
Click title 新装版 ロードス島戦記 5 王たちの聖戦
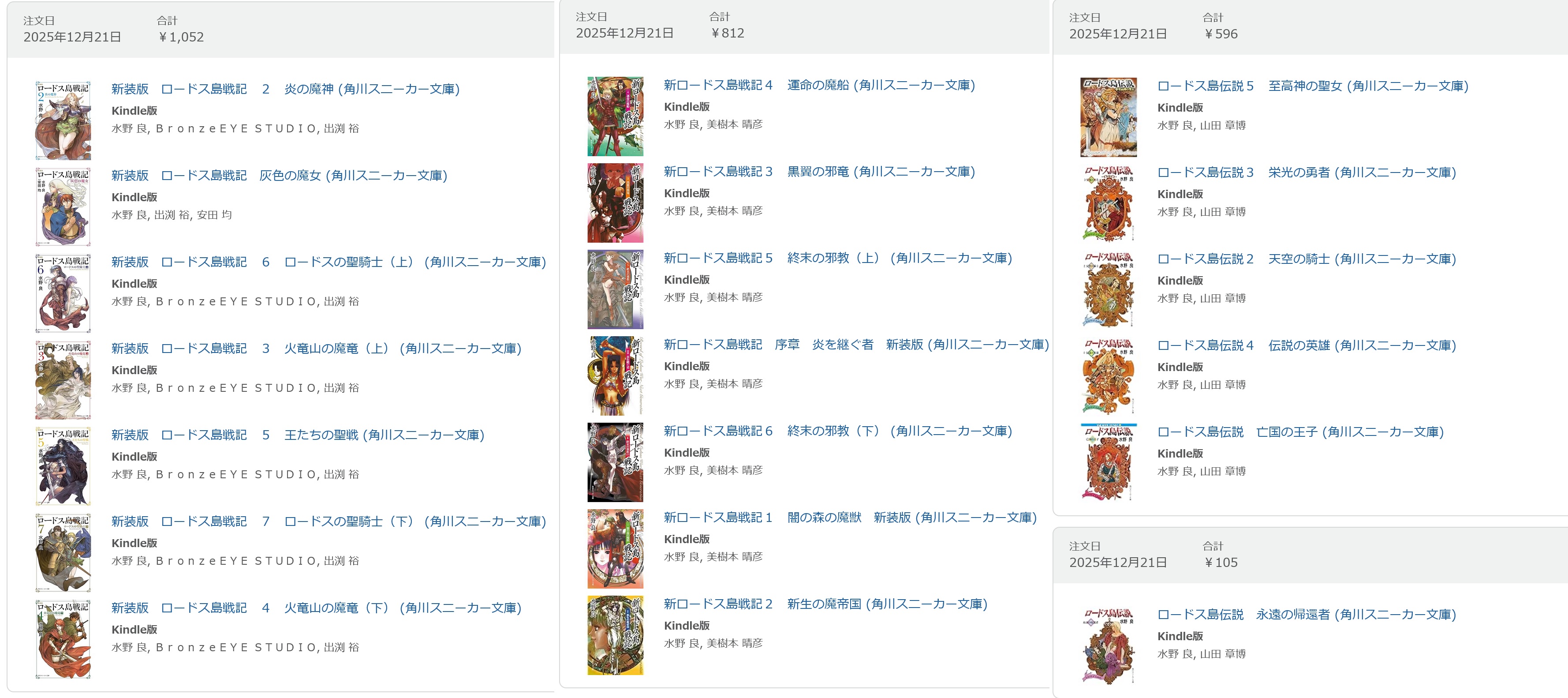pyautogui.click(x=298, y=435)
